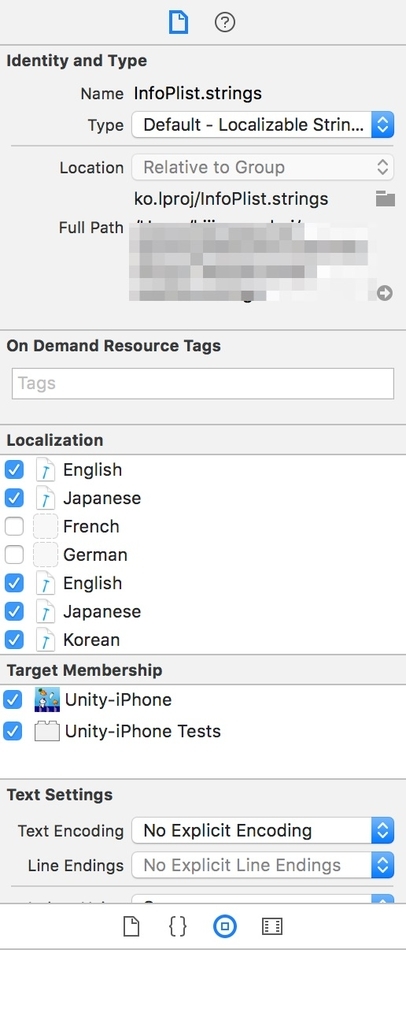Click the German placeholder file icon

(45, 555)
